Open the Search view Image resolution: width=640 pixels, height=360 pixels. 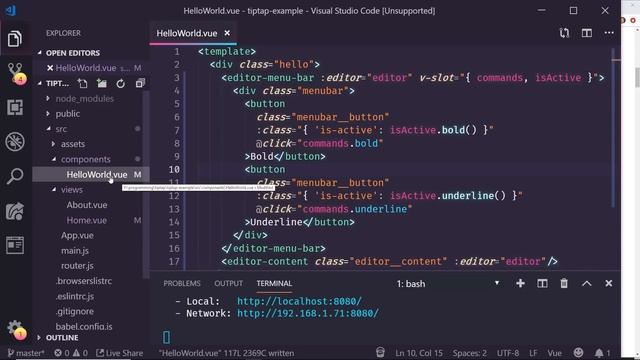pyautogui.click(x=15, y=176)
